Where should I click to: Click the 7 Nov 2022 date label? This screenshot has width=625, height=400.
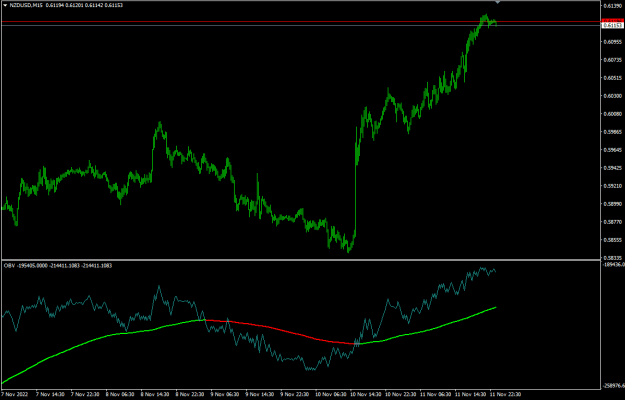[13, 394]
